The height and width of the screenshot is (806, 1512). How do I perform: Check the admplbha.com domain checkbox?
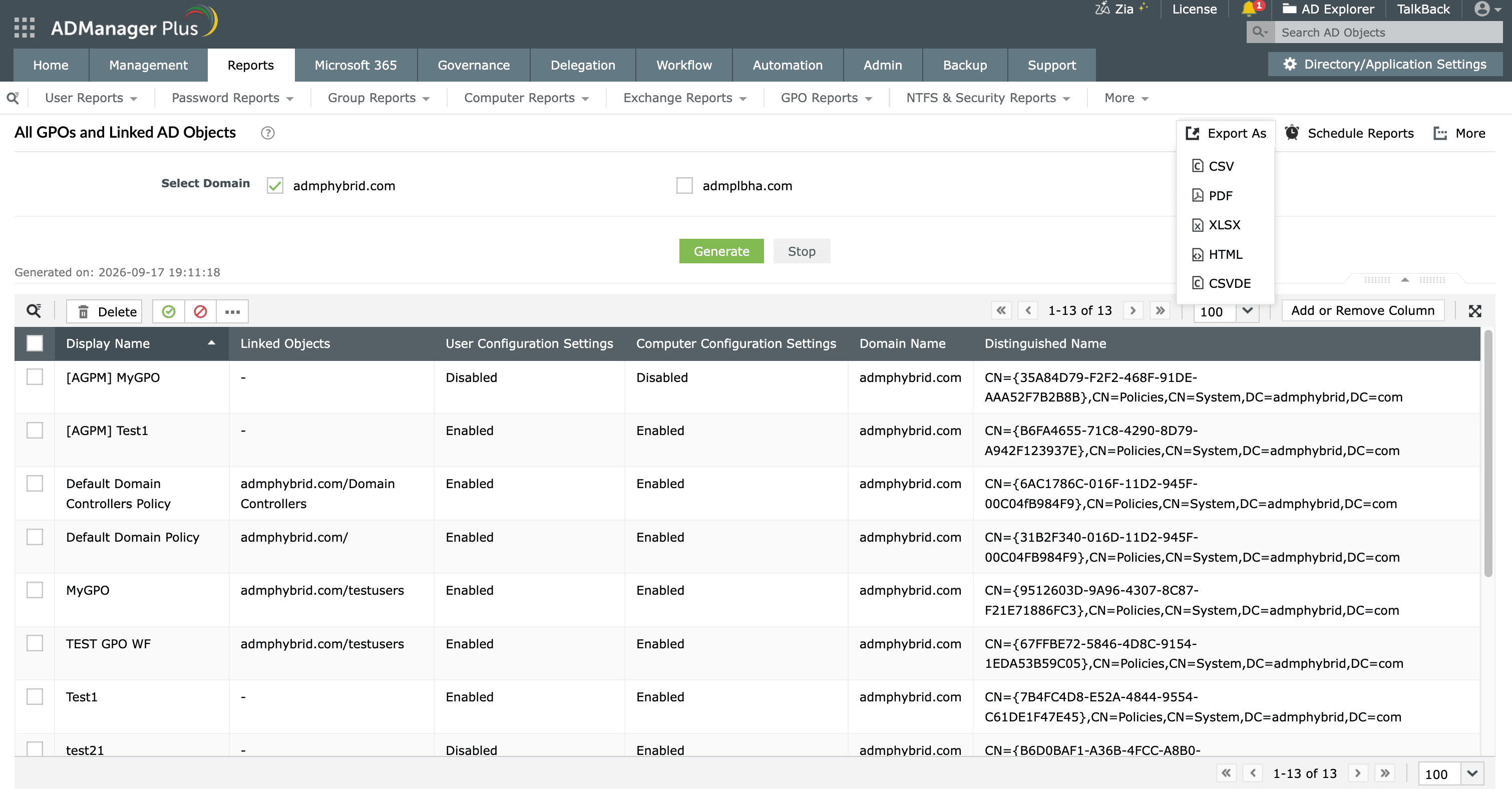684,186
